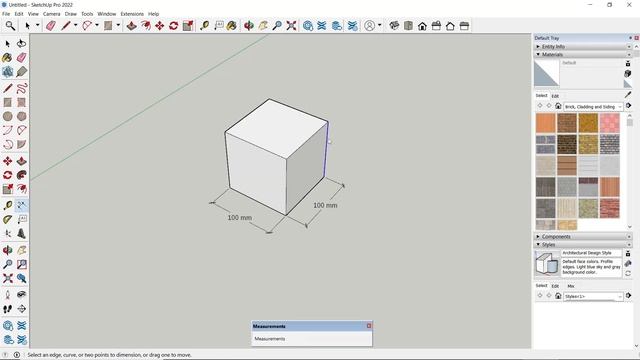Image resolution: width=640 pixels, height=360 pixels.
Task: Open Select tool dropdown arrow in toolbar
Action: click(37, 25)
